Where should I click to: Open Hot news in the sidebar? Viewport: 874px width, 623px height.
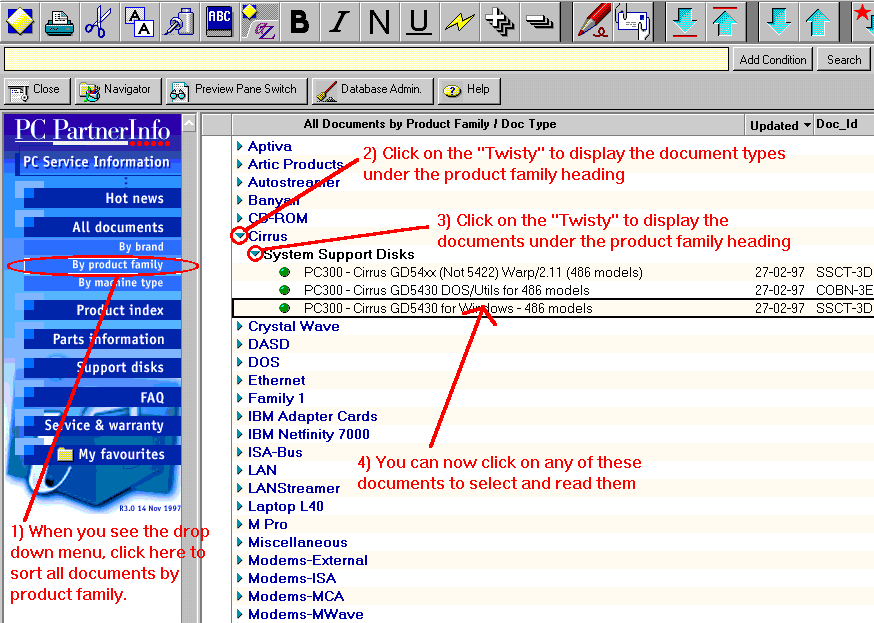pos(134,198)
